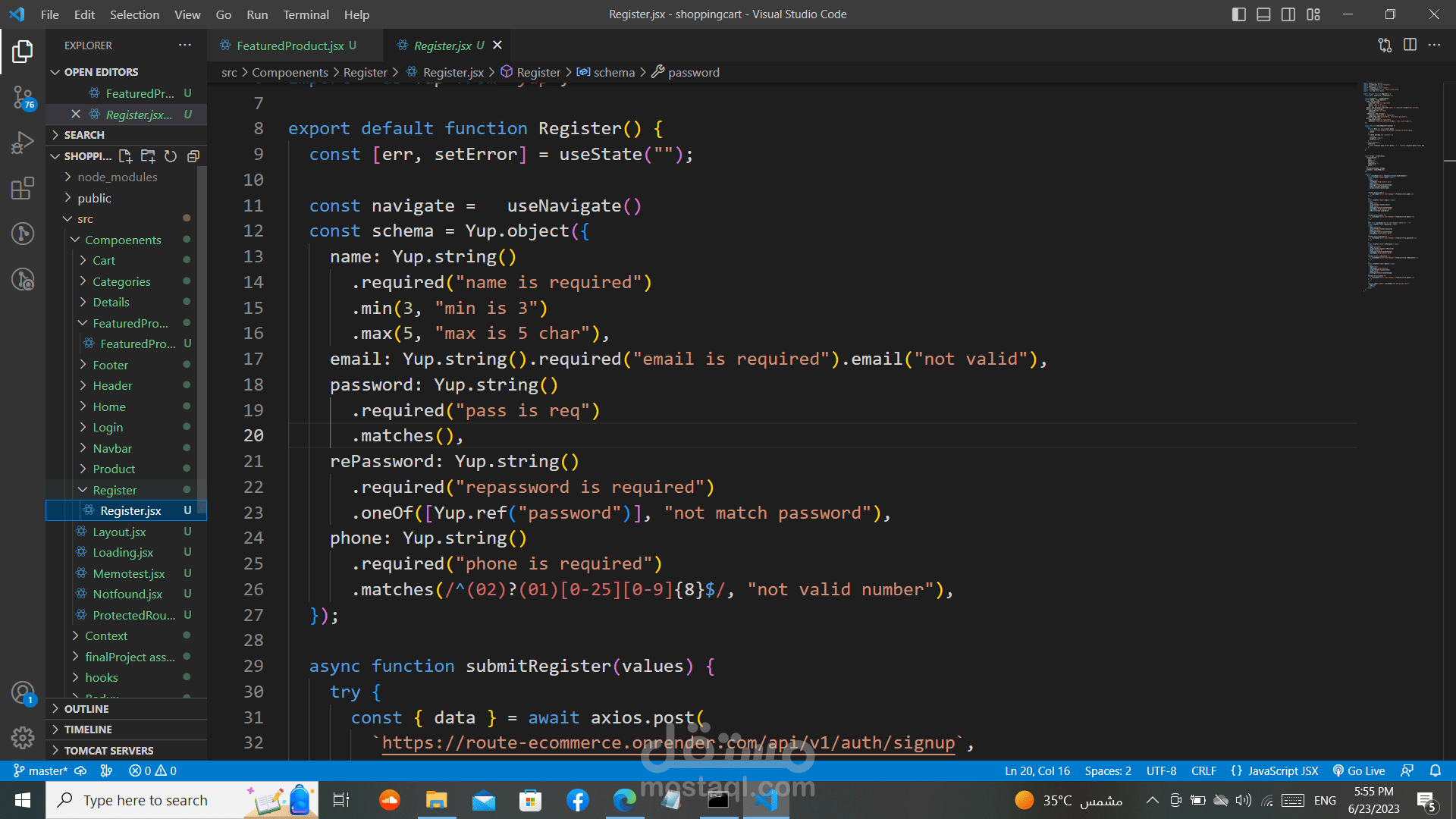Expand the OUTLINE section
The image size is (1456, 819).
86,708
